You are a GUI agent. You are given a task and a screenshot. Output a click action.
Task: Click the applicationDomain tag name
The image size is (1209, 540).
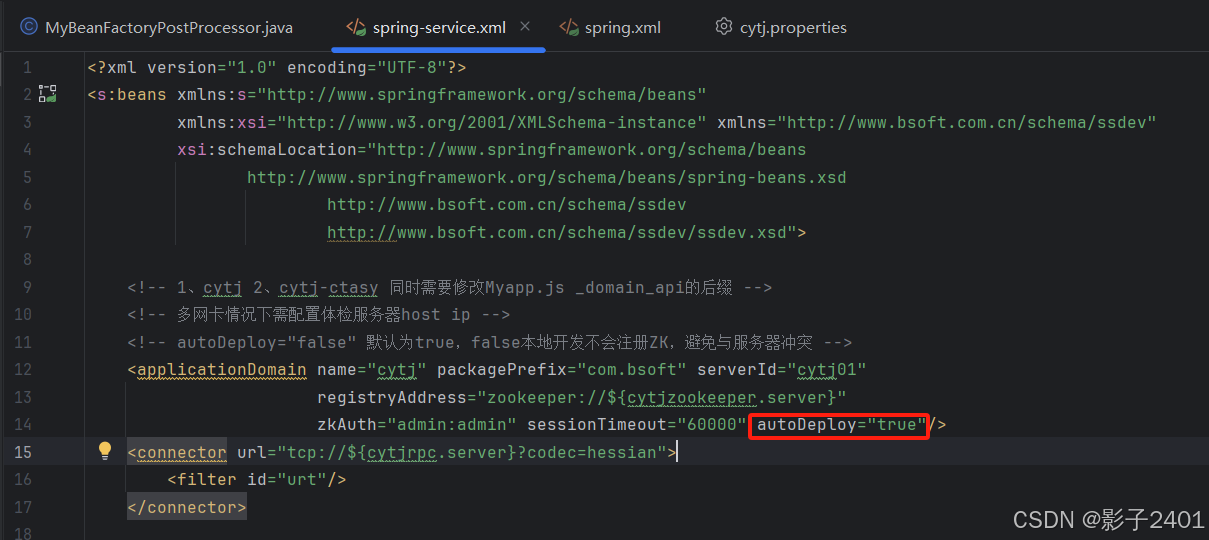[222, 370]
